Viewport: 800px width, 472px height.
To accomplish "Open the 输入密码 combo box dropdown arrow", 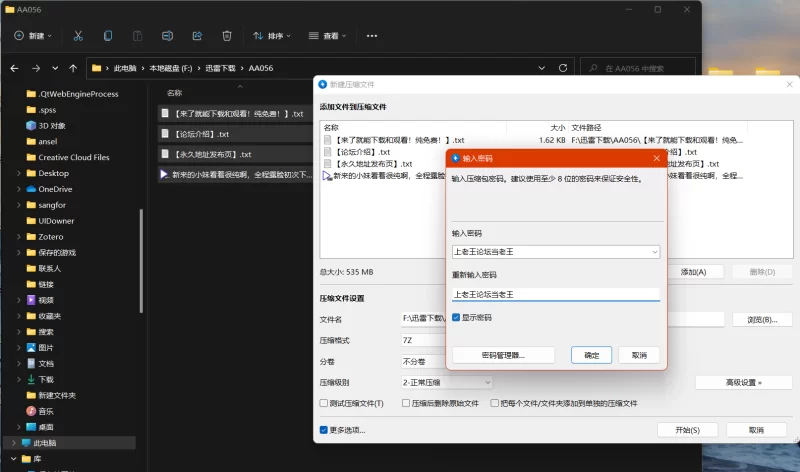I will tap(653, 252).
